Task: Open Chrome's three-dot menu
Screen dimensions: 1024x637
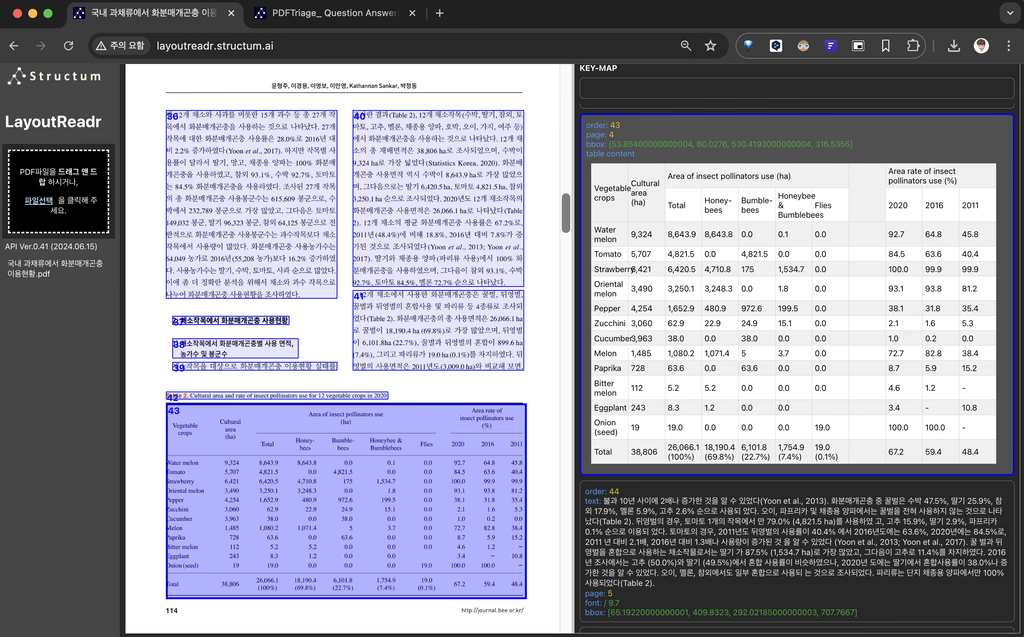Action: pyautogui.click(x=1008, y=46)
